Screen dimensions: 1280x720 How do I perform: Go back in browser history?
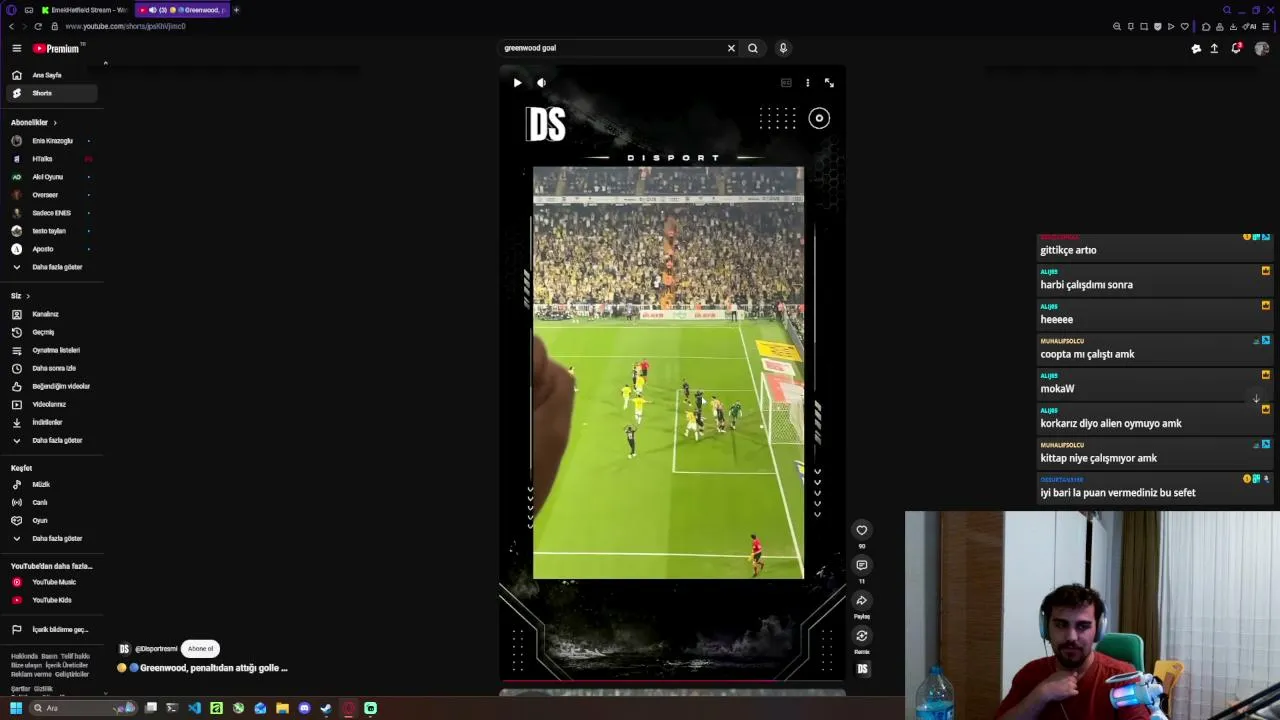11,26
